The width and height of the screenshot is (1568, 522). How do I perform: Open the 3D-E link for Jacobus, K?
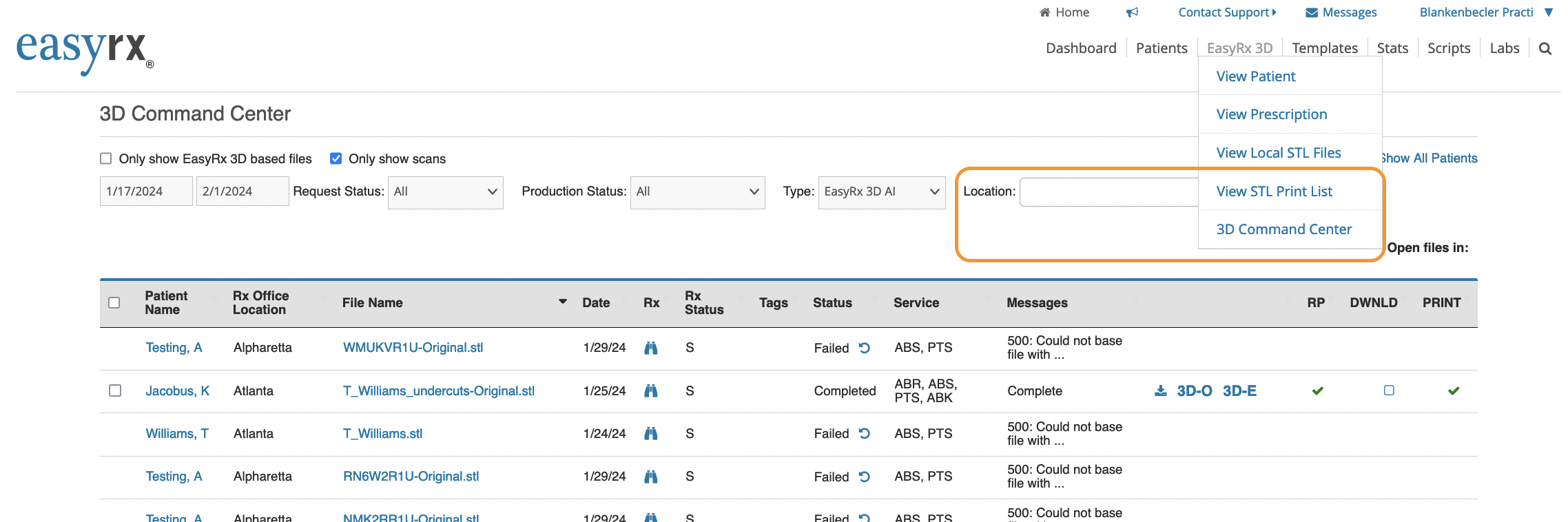1239,391
